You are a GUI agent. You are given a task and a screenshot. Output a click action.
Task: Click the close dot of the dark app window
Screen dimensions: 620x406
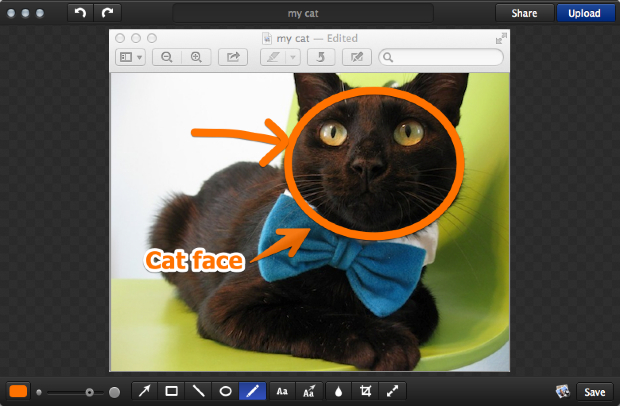pyautogui.click(x=11, y=13)
